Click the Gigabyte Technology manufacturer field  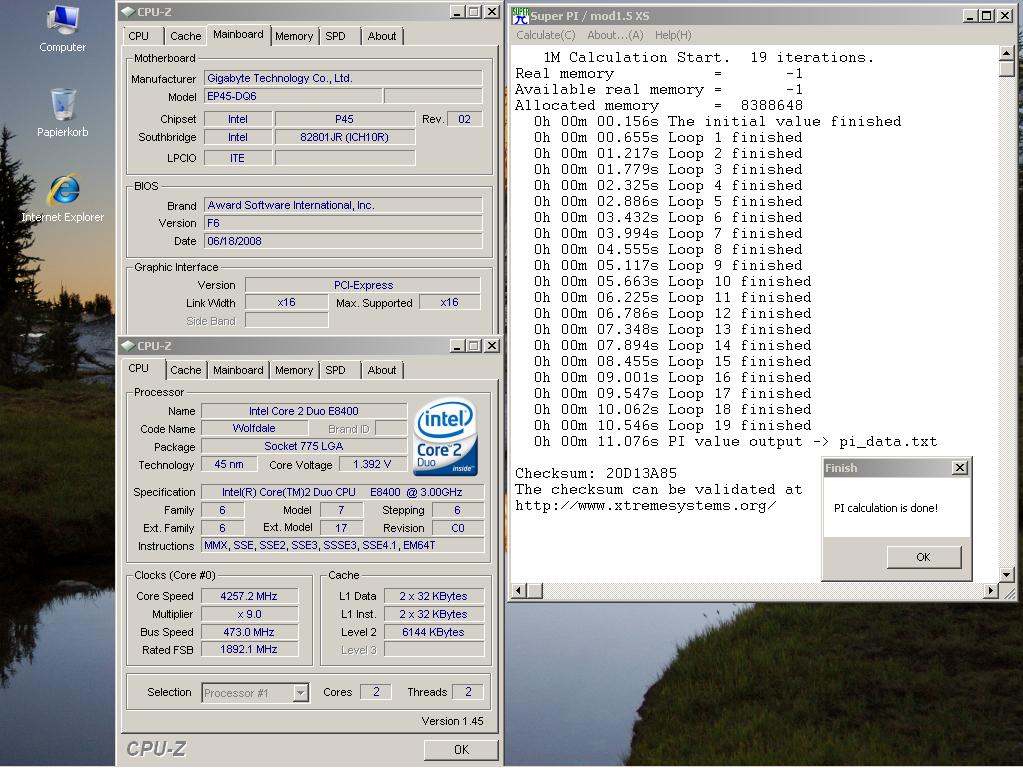pyautogui.click(x=343, y=78)
